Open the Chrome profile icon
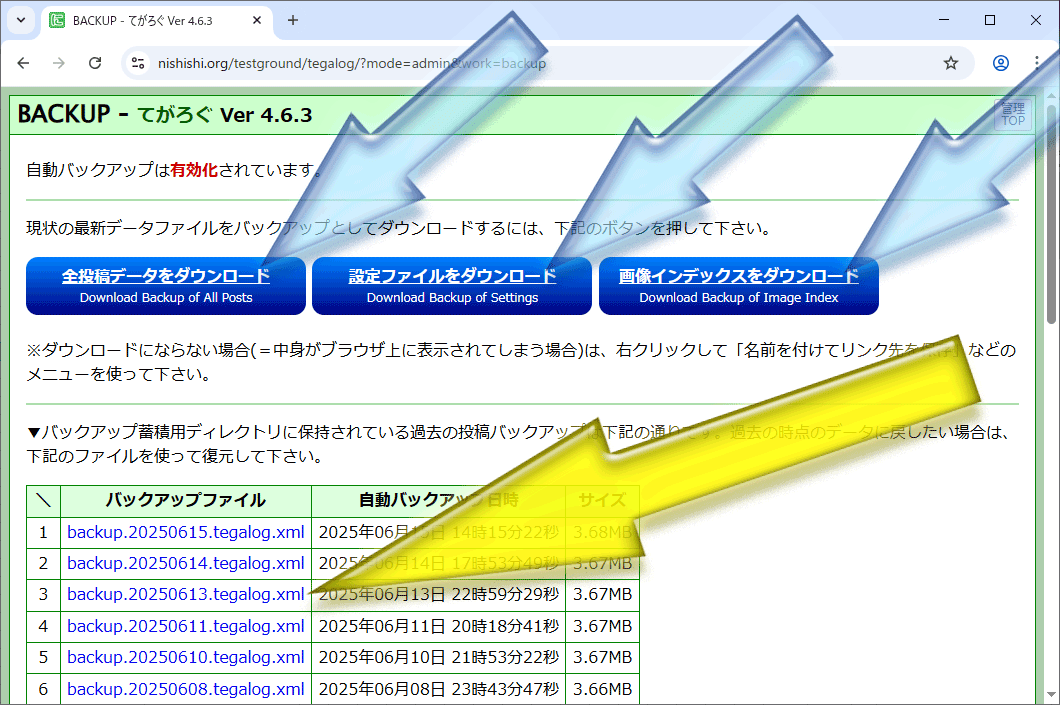Viewport: 1060px width, 705px height. pyautogui.click(x=1000, y=63)
